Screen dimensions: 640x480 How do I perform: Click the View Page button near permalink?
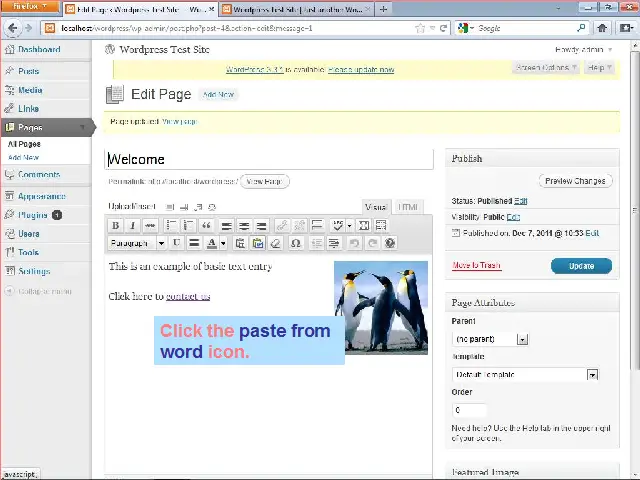tap(264, 181)
